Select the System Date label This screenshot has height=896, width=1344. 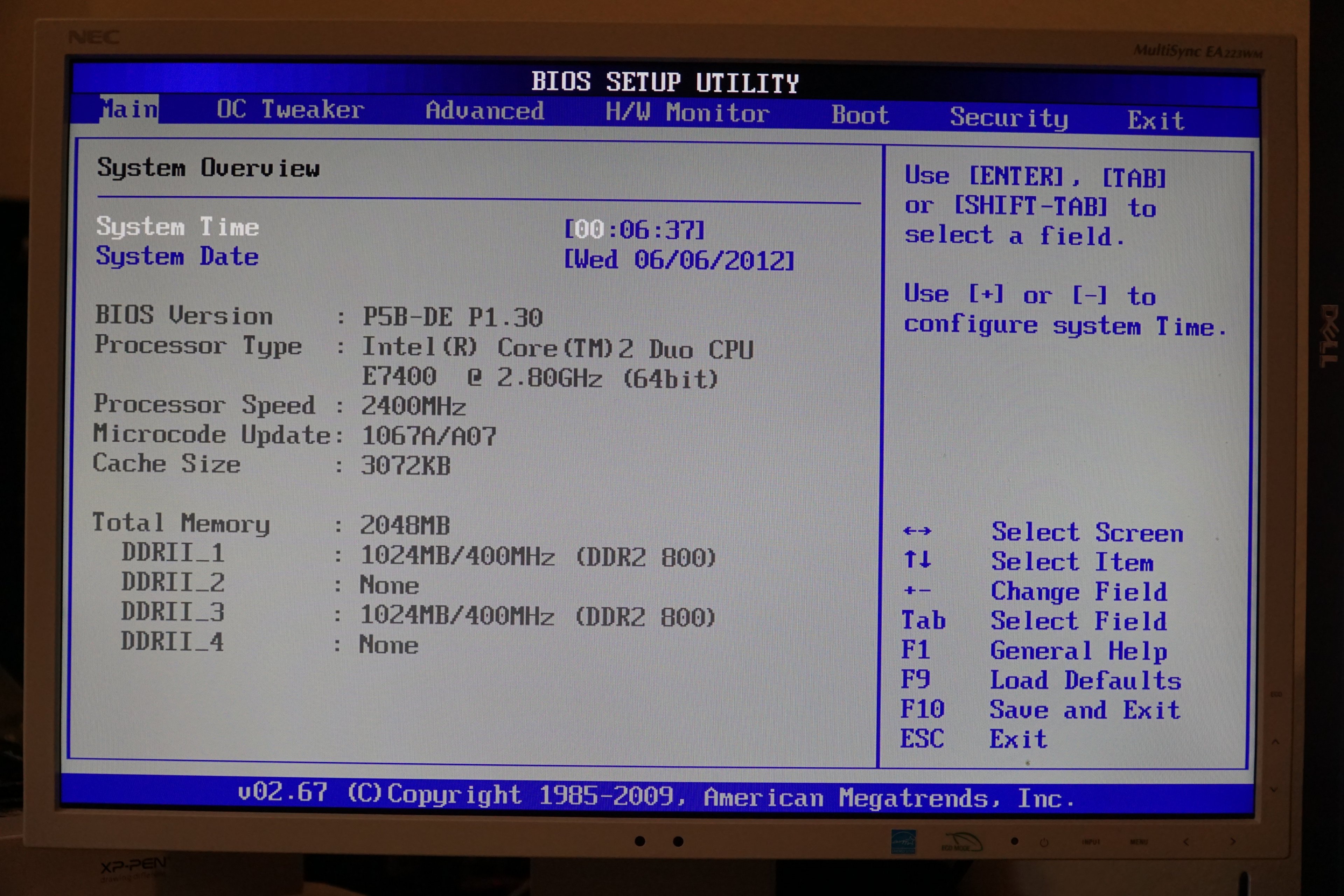[177, 256]
